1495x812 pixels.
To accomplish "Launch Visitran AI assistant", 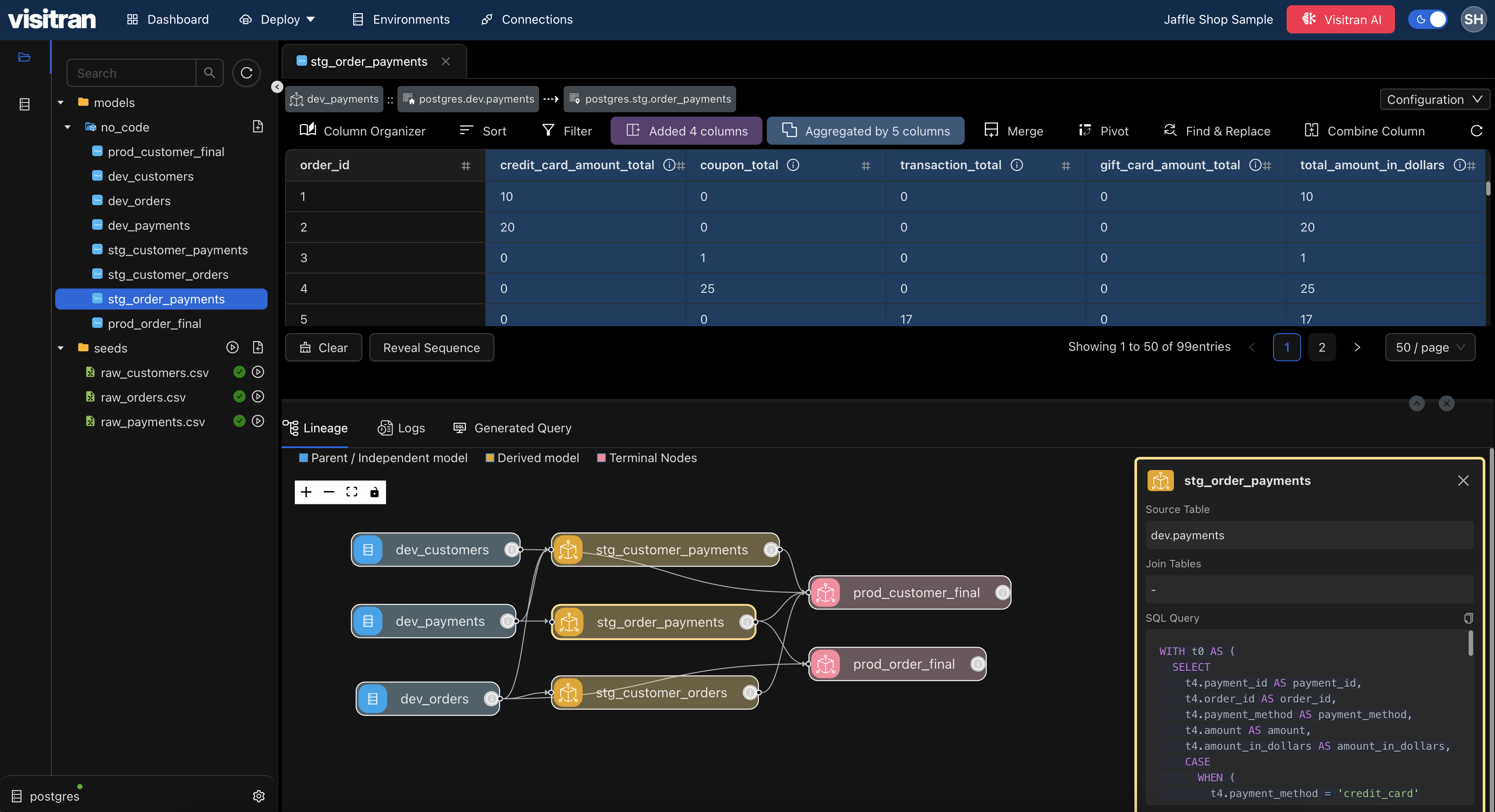I will [1340, 19].
